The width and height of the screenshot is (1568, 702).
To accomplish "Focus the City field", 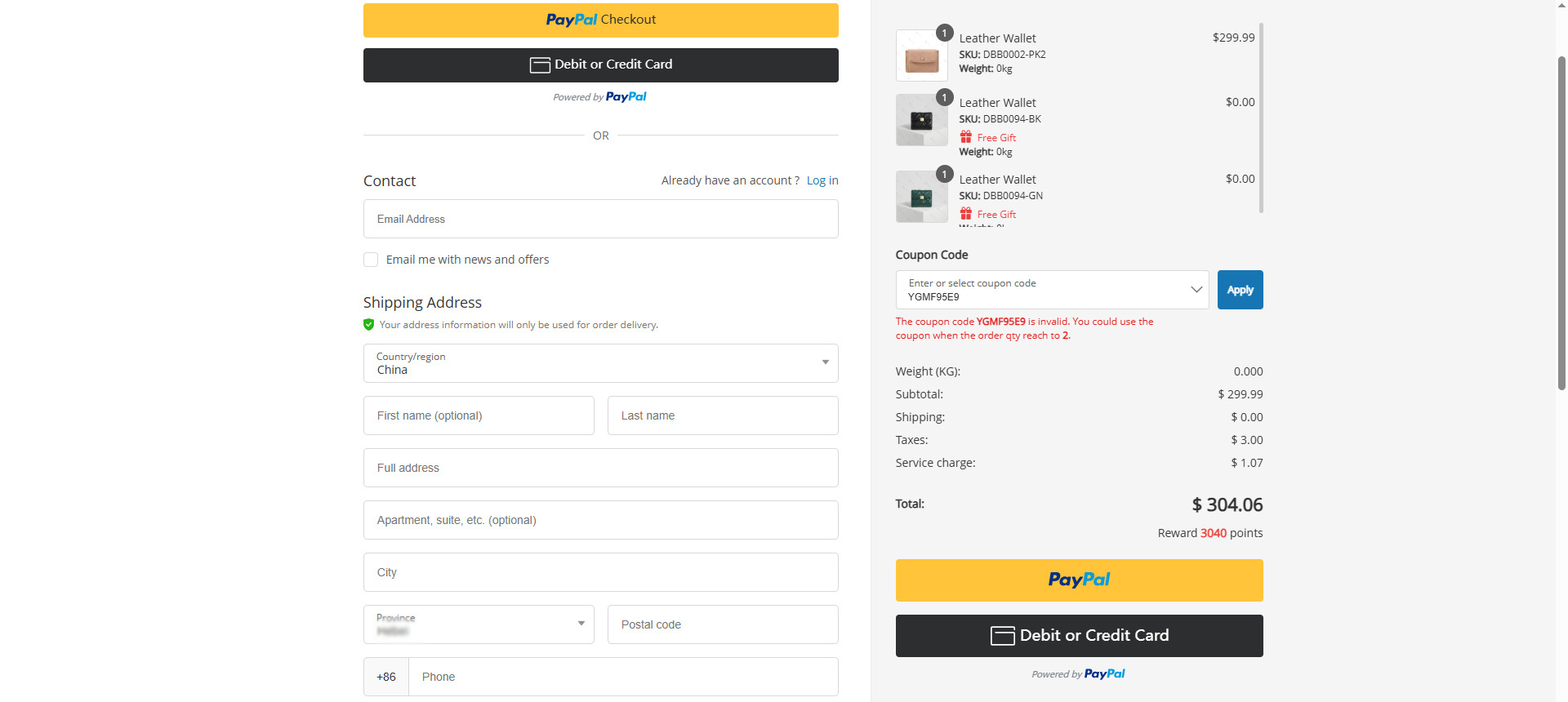I will [x=600, y=572].
